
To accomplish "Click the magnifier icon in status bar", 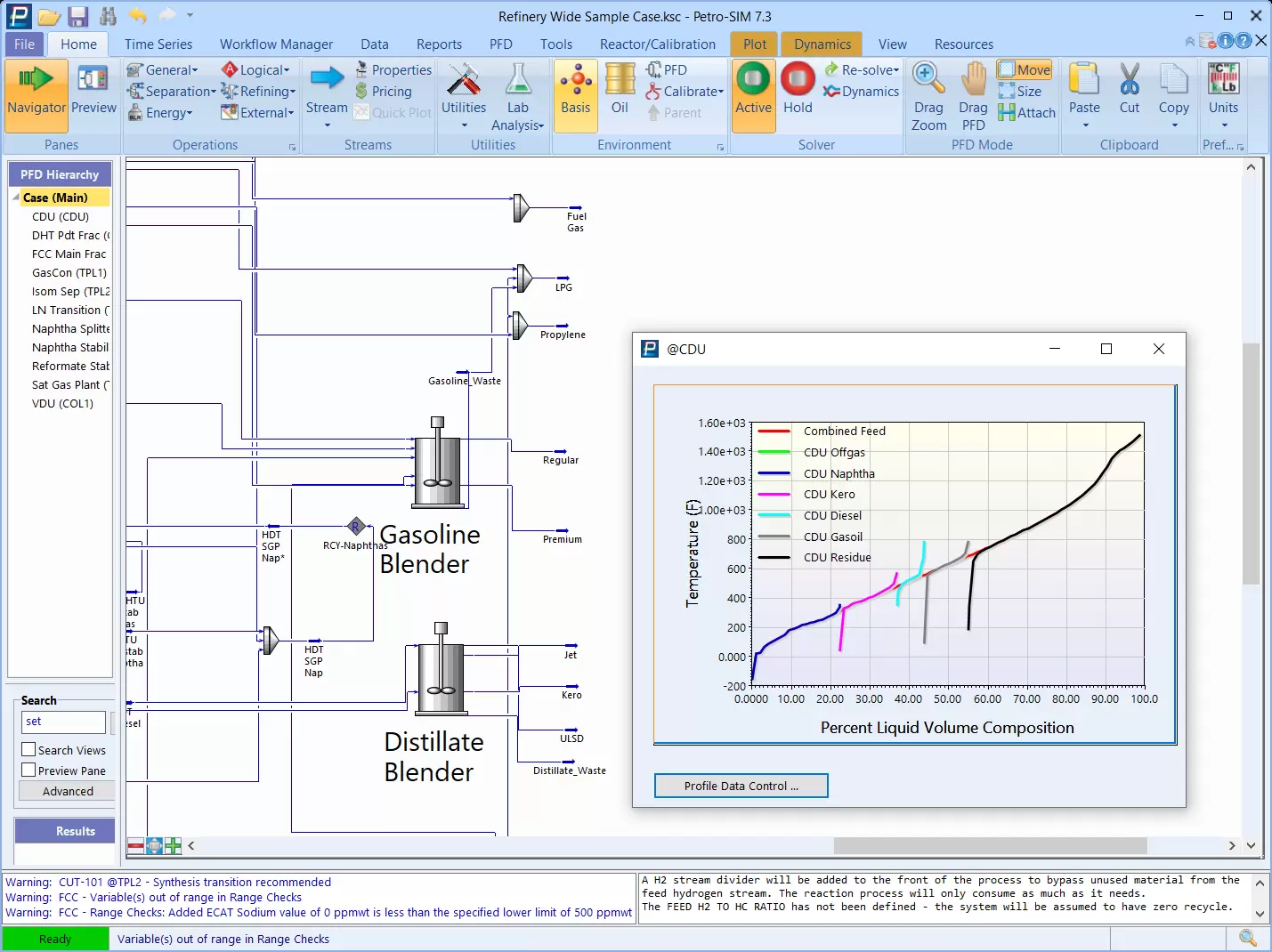I will (x=1248, y=938).
